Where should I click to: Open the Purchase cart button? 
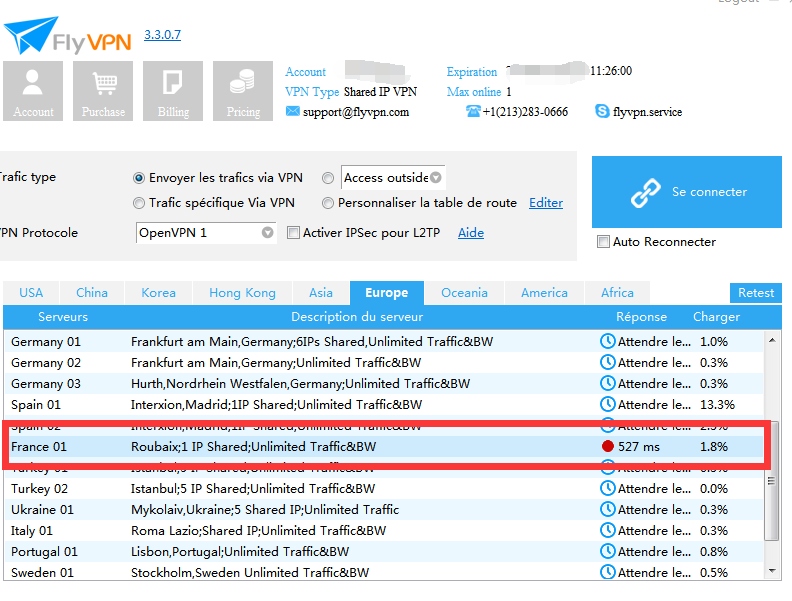[x=103, y=91]
